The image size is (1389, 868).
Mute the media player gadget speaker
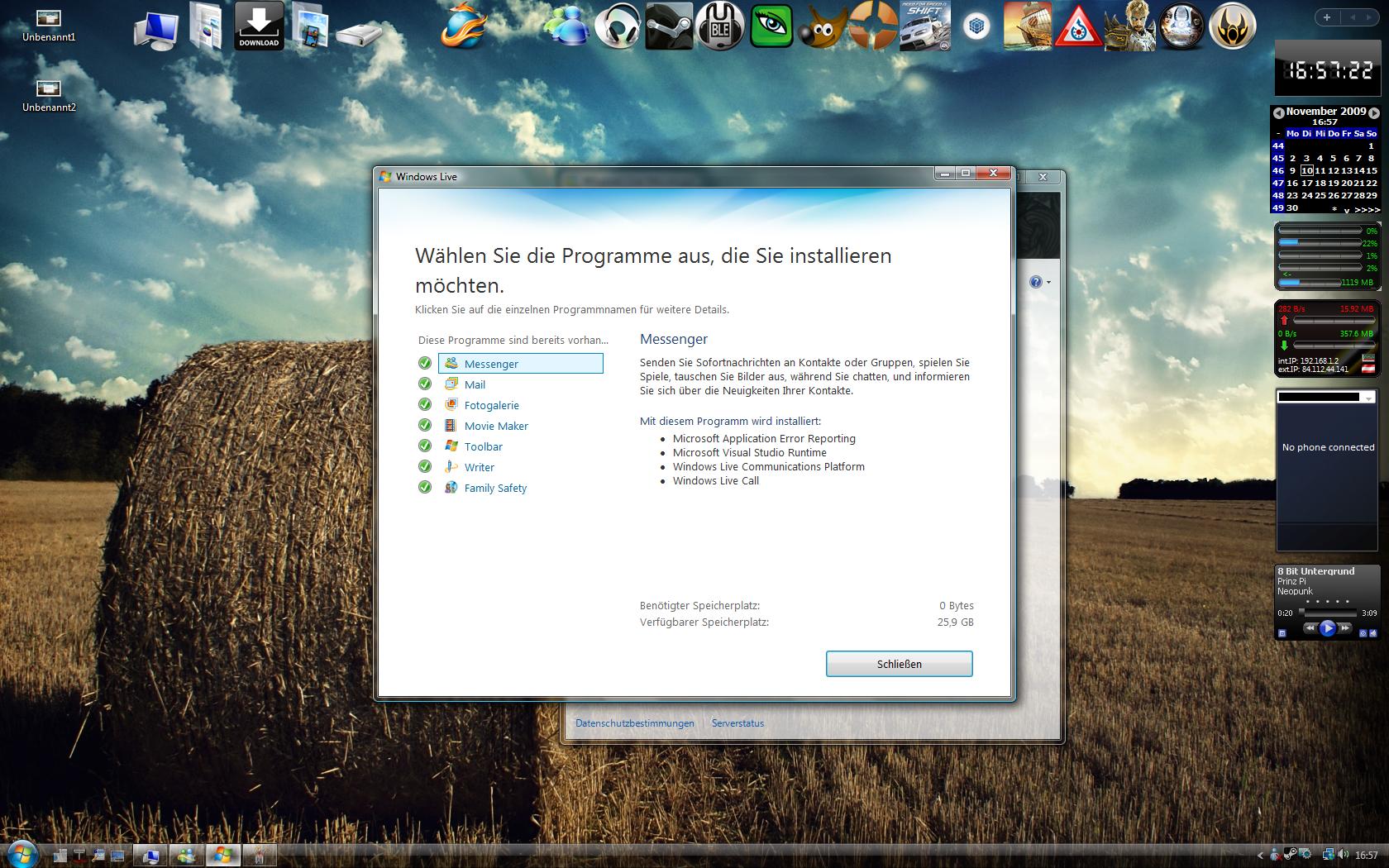[x=1373, y=633]
